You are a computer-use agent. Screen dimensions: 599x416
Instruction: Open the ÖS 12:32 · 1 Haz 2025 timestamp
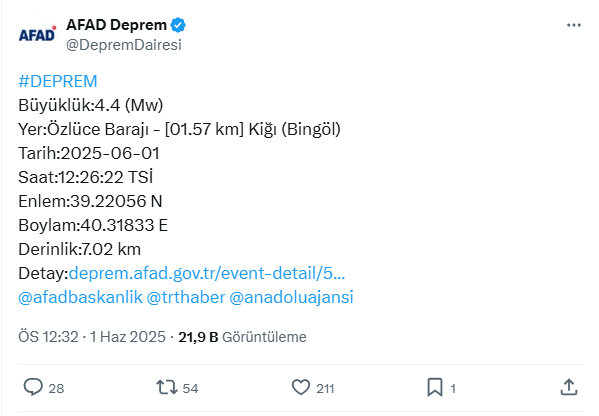92,337
